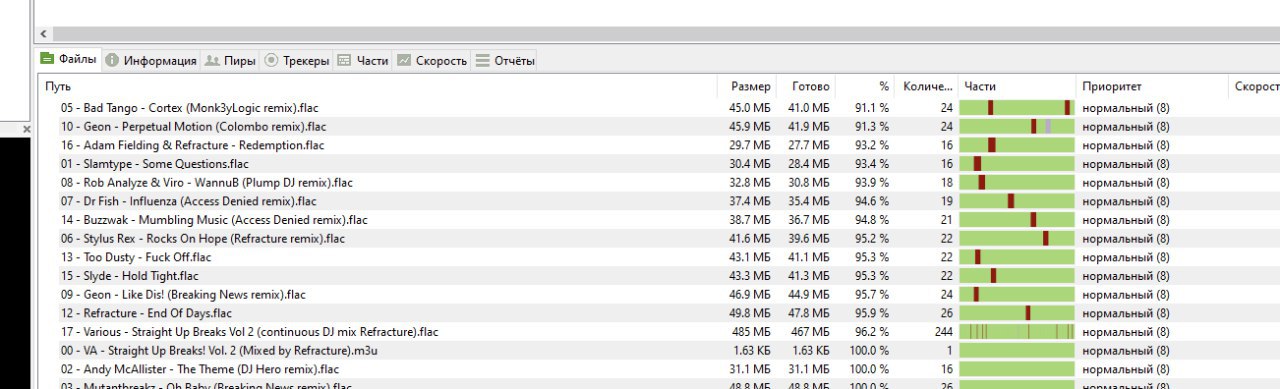Click the info icon on Информация tab
Image resolution: width=1280 pixels, height=389 pixels.
[x=112, y=61]
